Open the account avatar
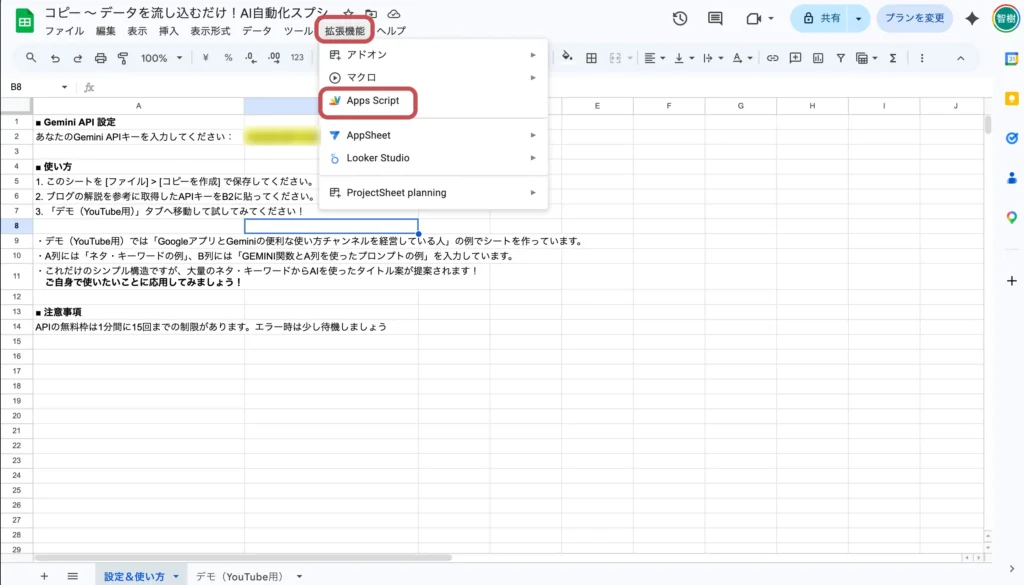Image resolution: width=1024 pixels, height=585 pixels. (x=1006, y=18)
